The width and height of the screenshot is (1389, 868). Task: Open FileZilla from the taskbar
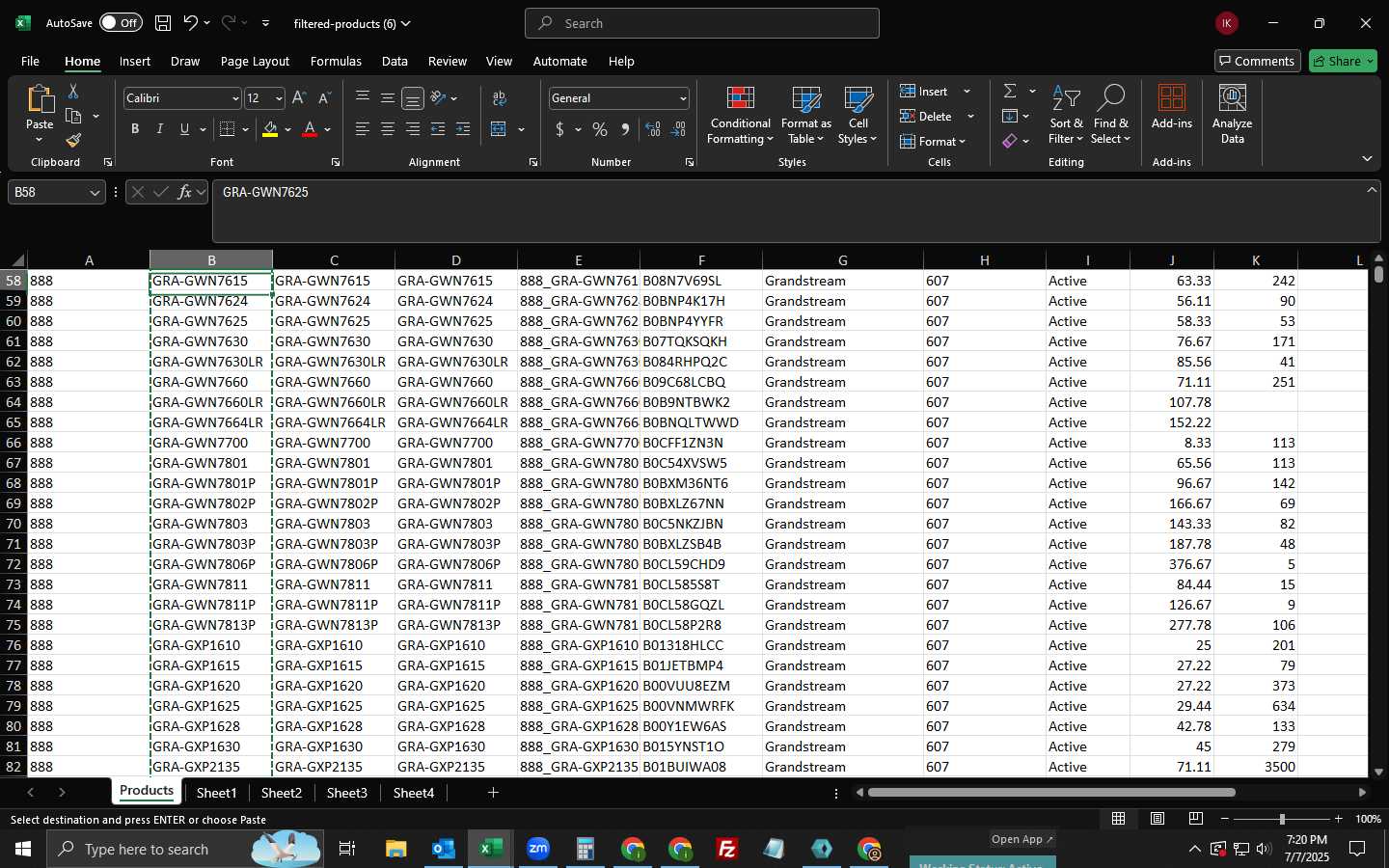tap(727, 849)
